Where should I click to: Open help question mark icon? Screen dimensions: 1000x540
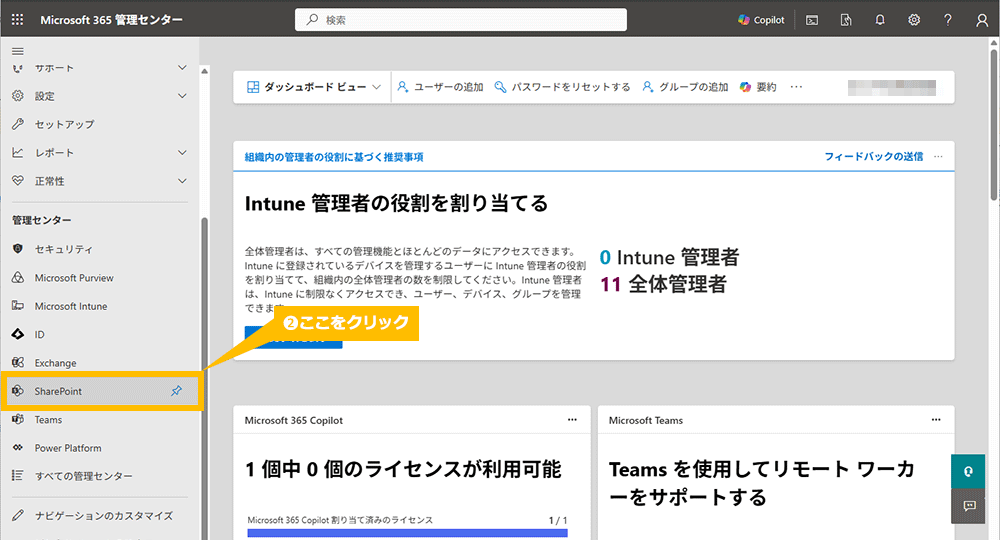948,20
